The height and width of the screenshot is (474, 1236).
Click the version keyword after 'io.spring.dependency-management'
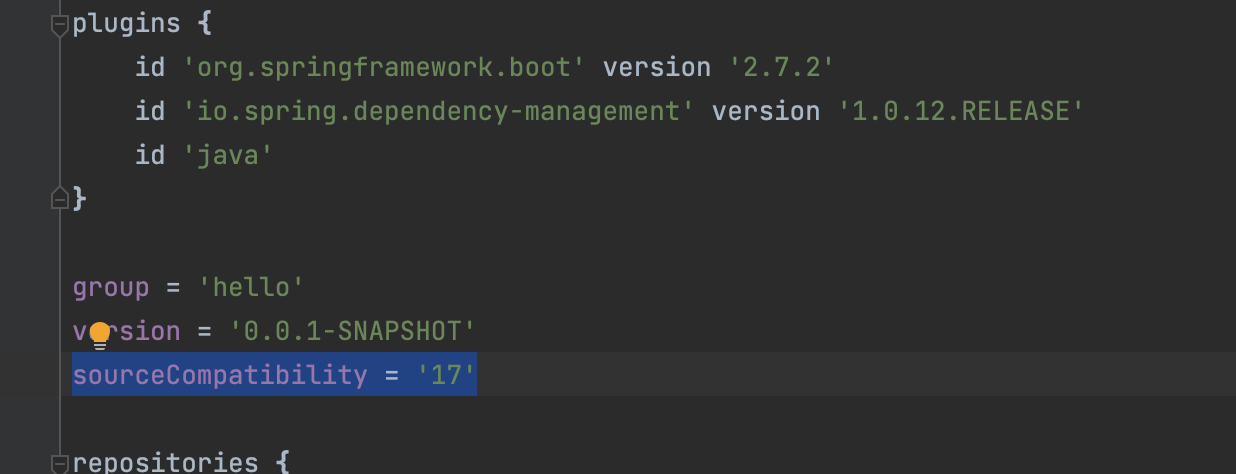(767, 112)
